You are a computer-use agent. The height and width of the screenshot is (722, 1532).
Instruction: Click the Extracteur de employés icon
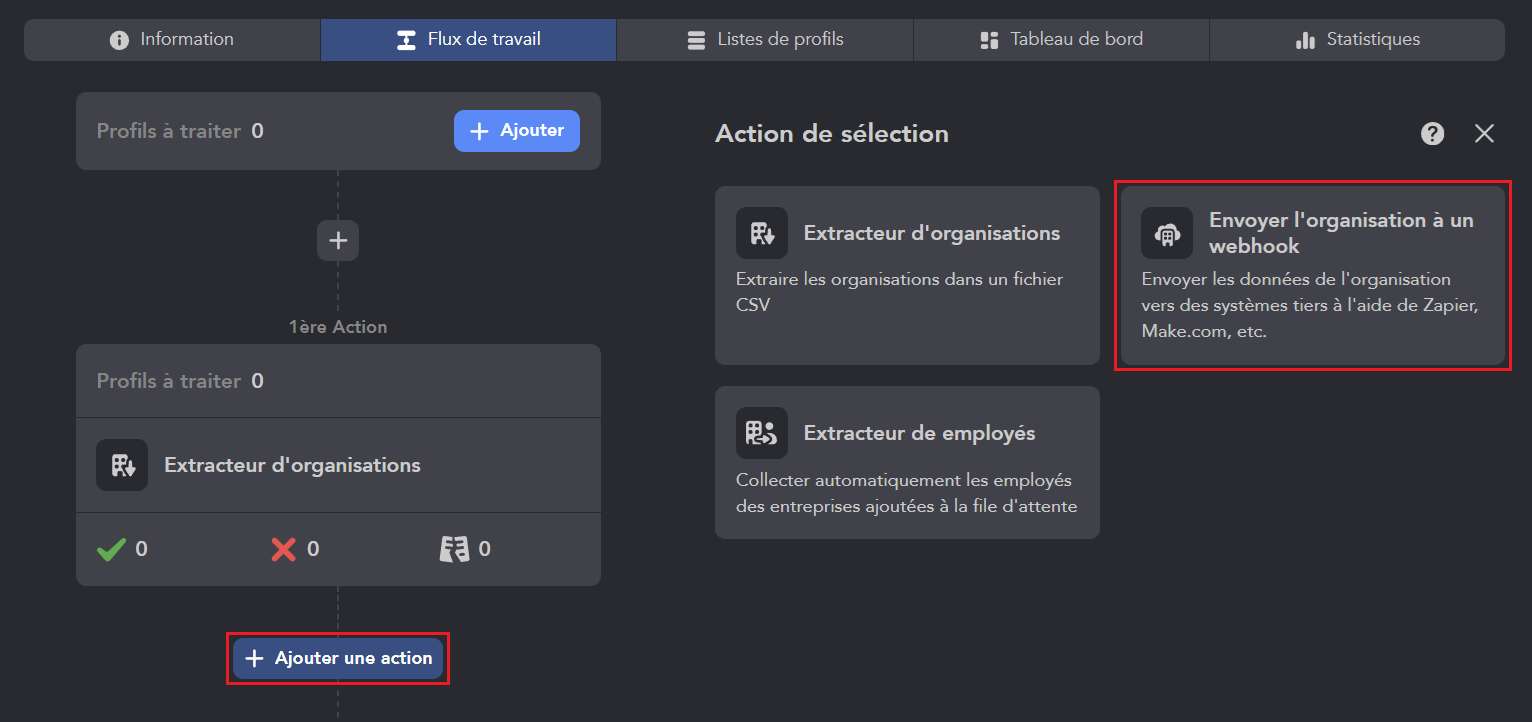tap(762, 433)
